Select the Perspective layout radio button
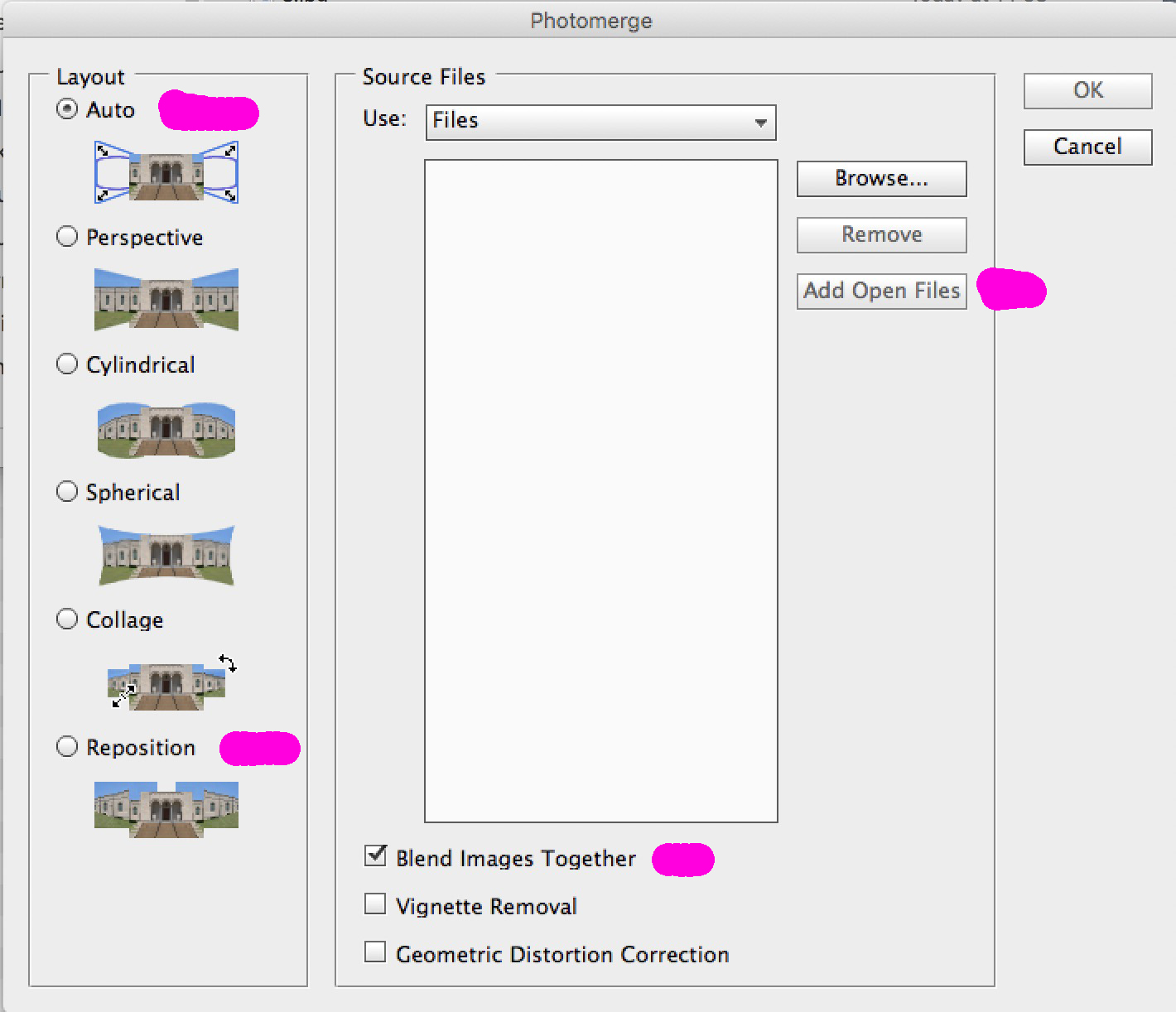Screen dimensions: 1176x1012 tap(67, 237)
